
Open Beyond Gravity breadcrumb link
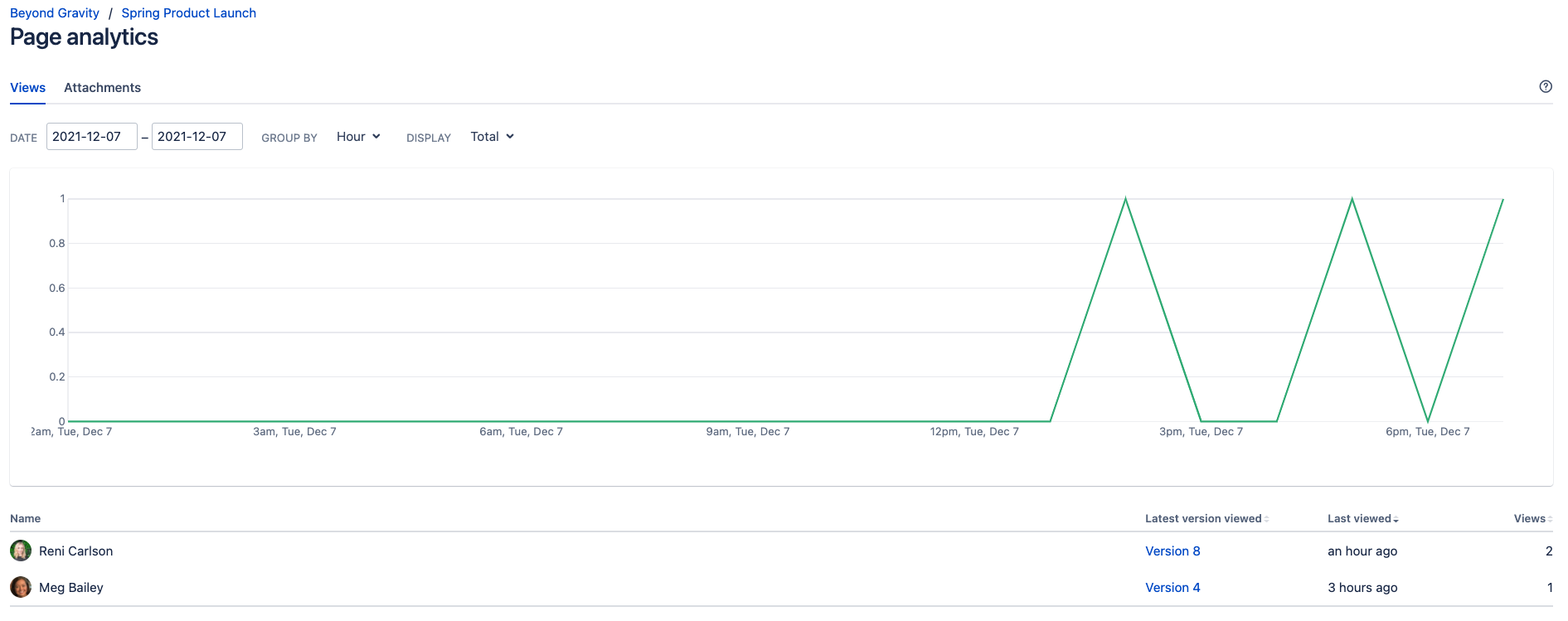(55, 13)
